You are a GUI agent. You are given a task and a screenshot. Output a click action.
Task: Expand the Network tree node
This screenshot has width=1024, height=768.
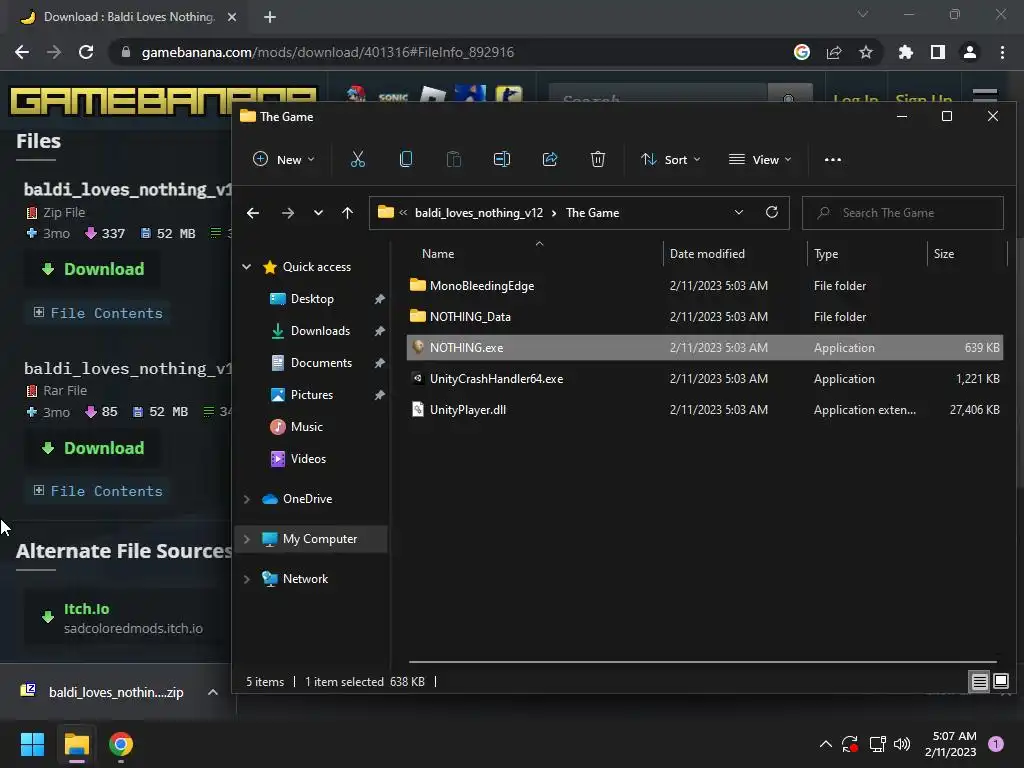(247, 579)
